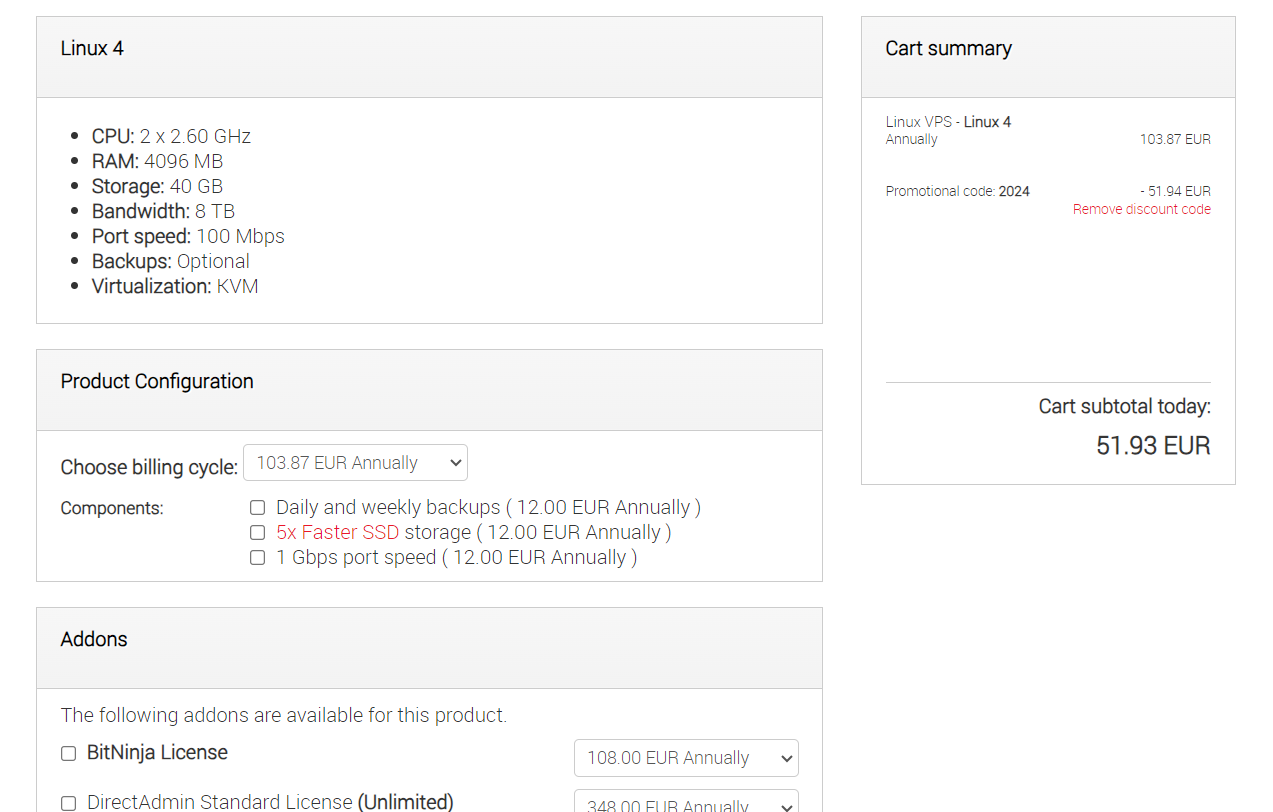The height and width of the screenshot is (812, 1273).
Task: Click 'The following addons are available' text
Action: (x=283, y=715)
